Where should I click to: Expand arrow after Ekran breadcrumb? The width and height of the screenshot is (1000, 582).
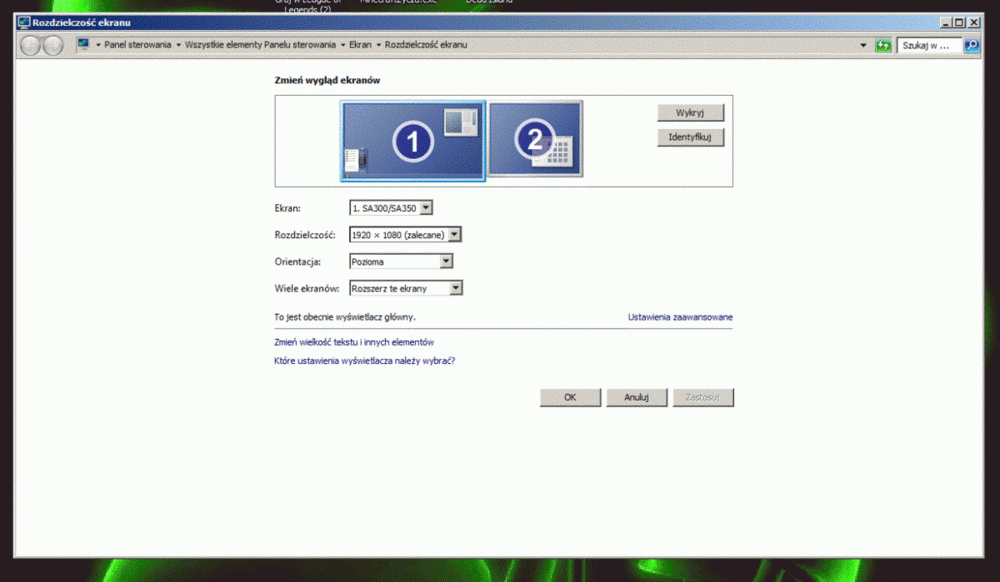(378, 45)
